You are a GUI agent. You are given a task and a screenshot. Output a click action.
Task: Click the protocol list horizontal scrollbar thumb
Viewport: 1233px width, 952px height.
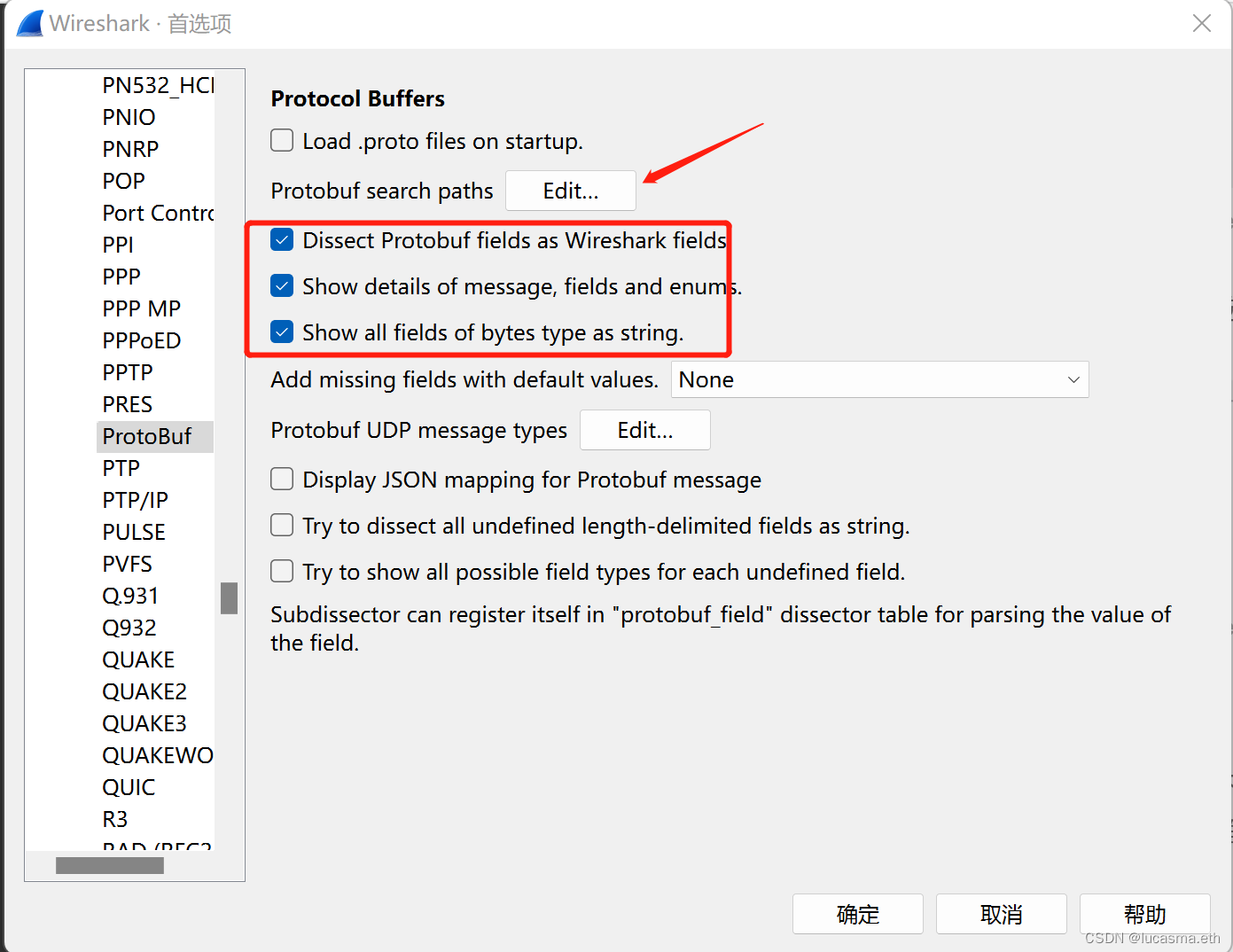[x=110, y=865]
